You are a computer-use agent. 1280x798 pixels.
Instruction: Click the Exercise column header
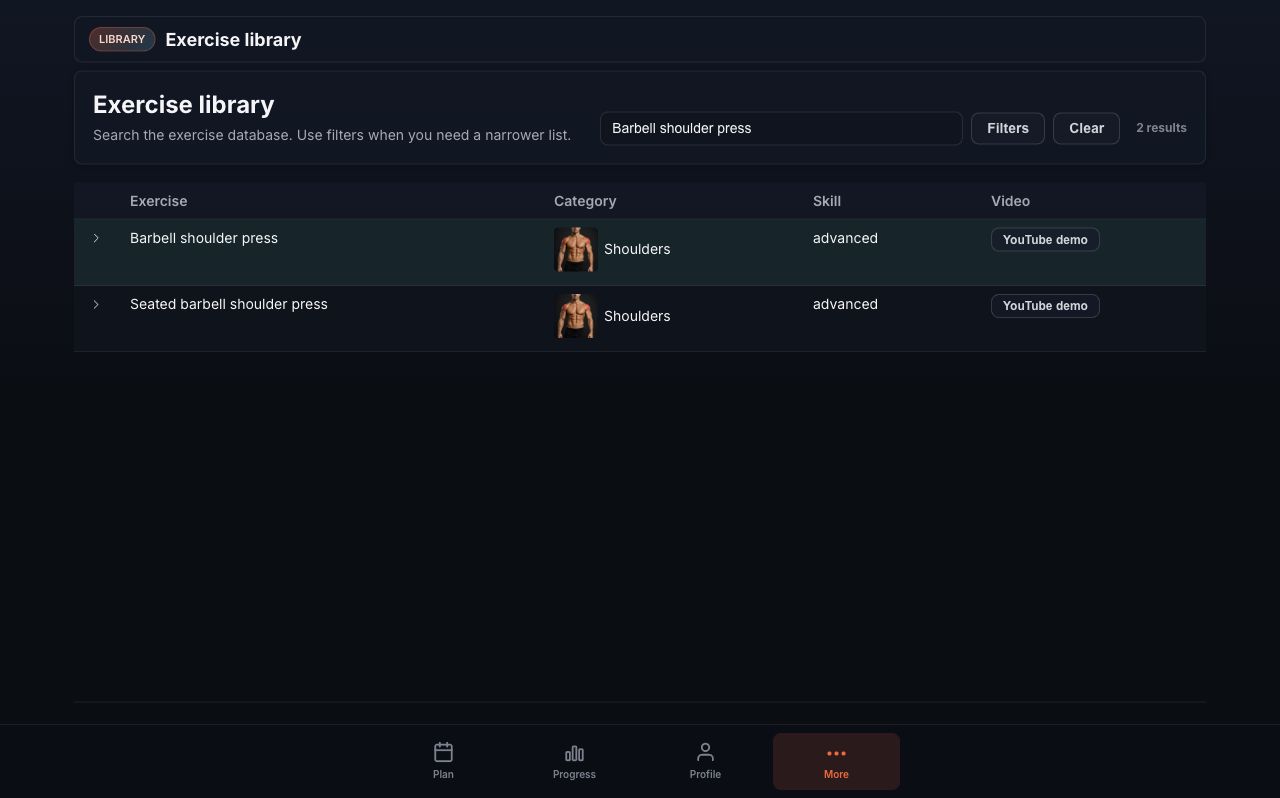tap(158, 201)
